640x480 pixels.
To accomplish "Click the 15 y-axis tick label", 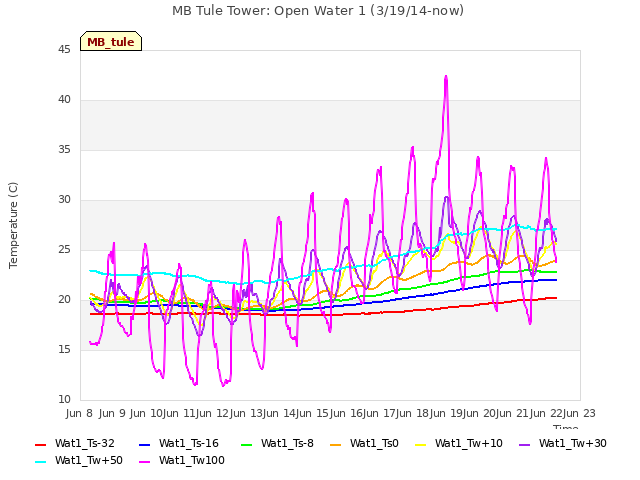I will (64, 350).
